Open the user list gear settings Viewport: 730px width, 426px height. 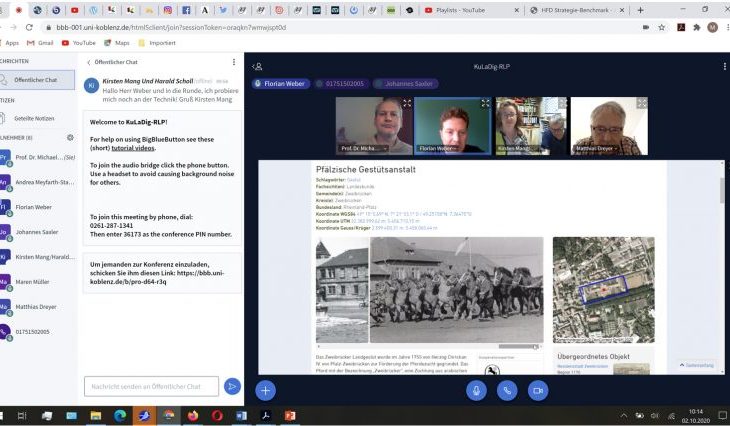click(x=70, y=137)
